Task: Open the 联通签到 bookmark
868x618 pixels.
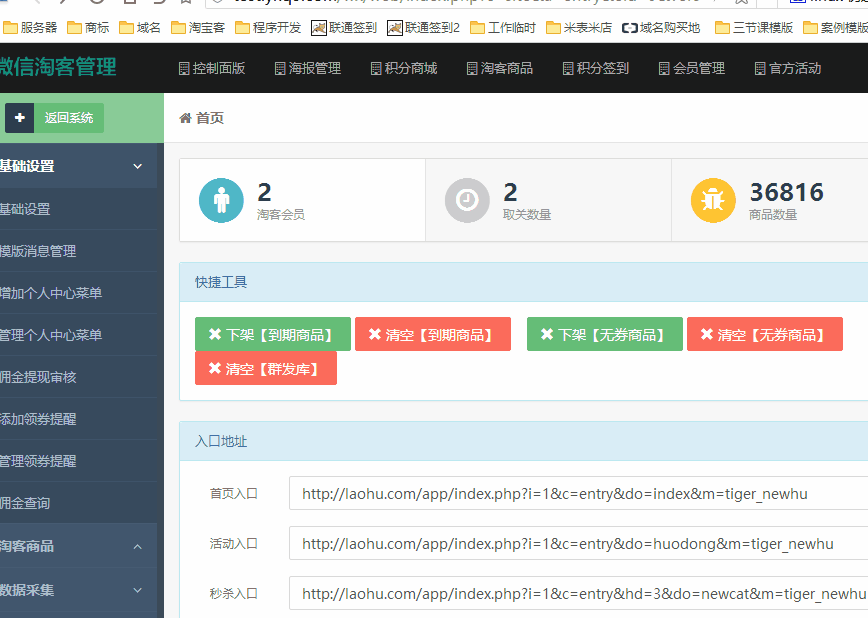Action: 346,28
